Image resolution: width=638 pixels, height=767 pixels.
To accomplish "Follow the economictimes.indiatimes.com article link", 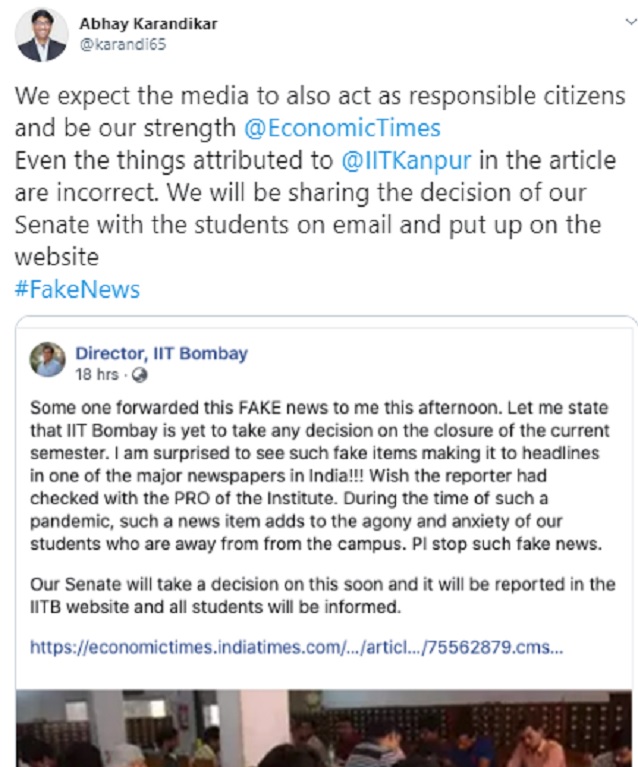I will (296, 647).
